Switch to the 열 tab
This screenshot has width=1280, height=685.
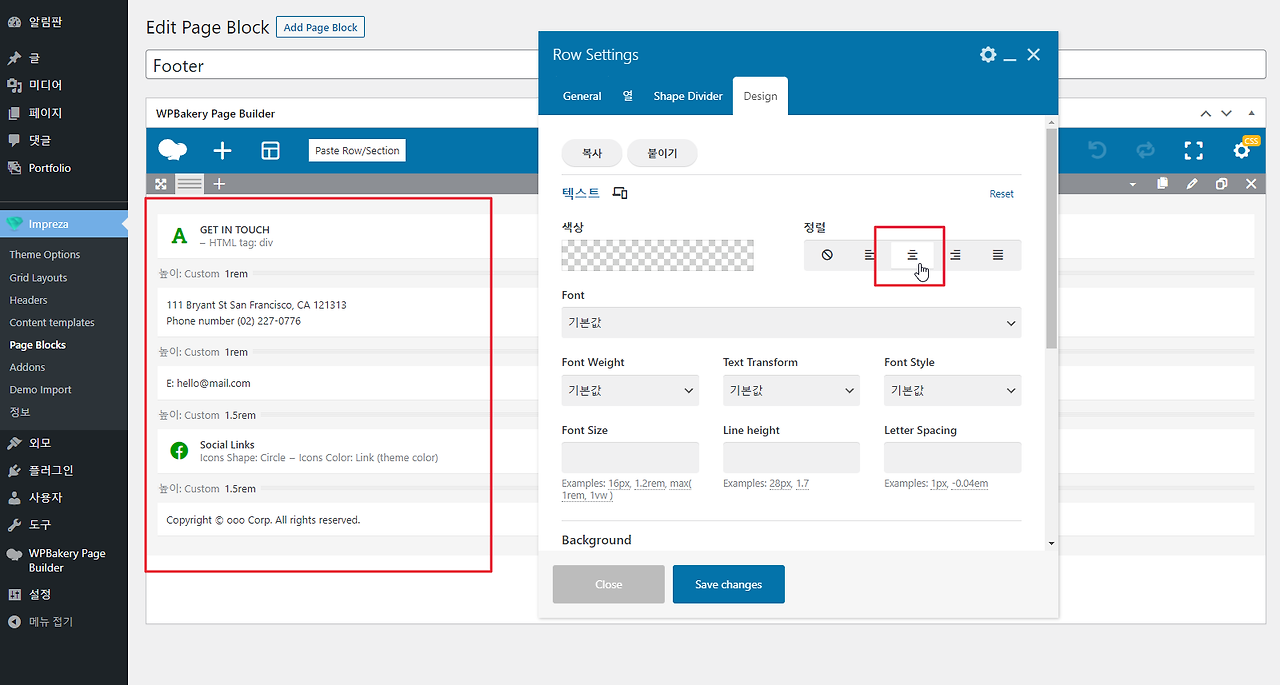(x=628, y=96)
